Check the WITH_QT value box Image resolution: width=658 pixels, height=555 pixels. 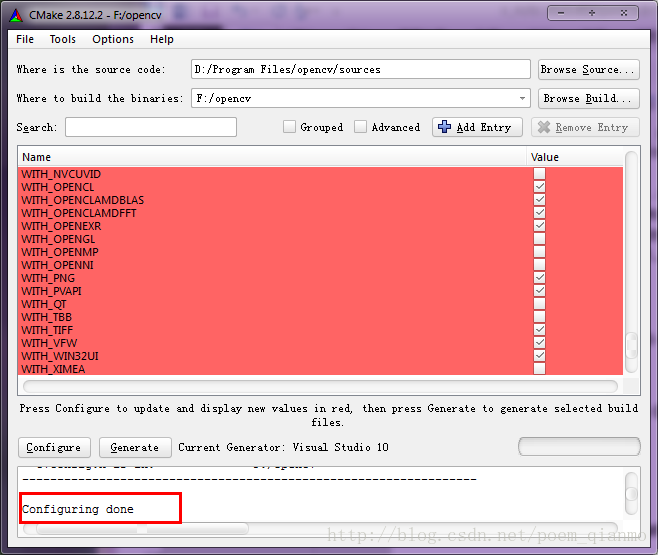pyautogui.click(x=539, y=304)
